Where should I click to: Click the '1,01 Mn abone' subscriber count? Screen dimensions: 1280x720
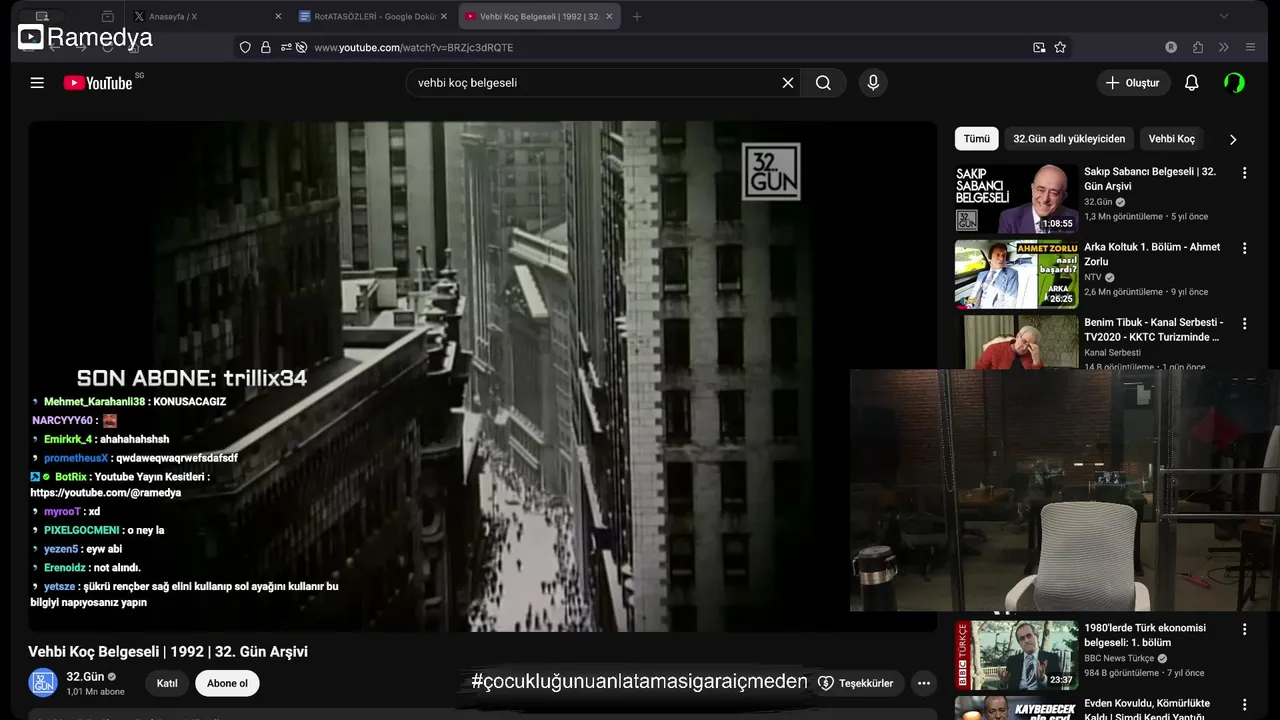(x=95, y=691)
